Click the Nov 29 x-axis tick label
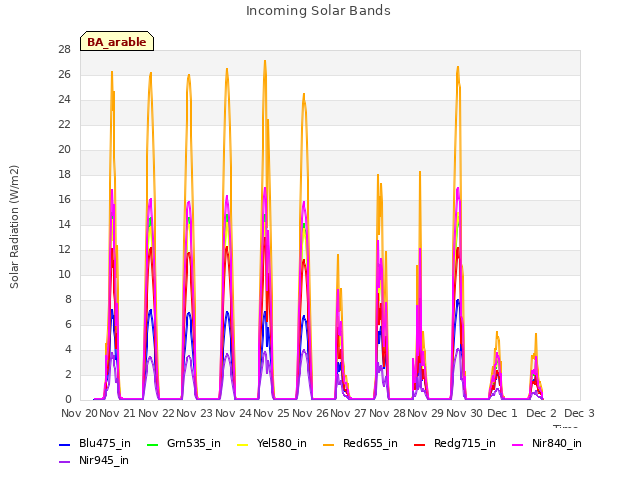 [x=425, y=413]
